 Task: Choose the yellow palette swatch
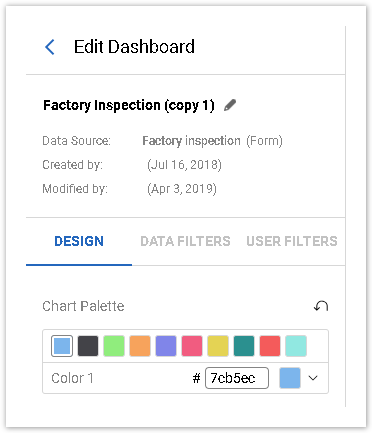click(218, 346)
